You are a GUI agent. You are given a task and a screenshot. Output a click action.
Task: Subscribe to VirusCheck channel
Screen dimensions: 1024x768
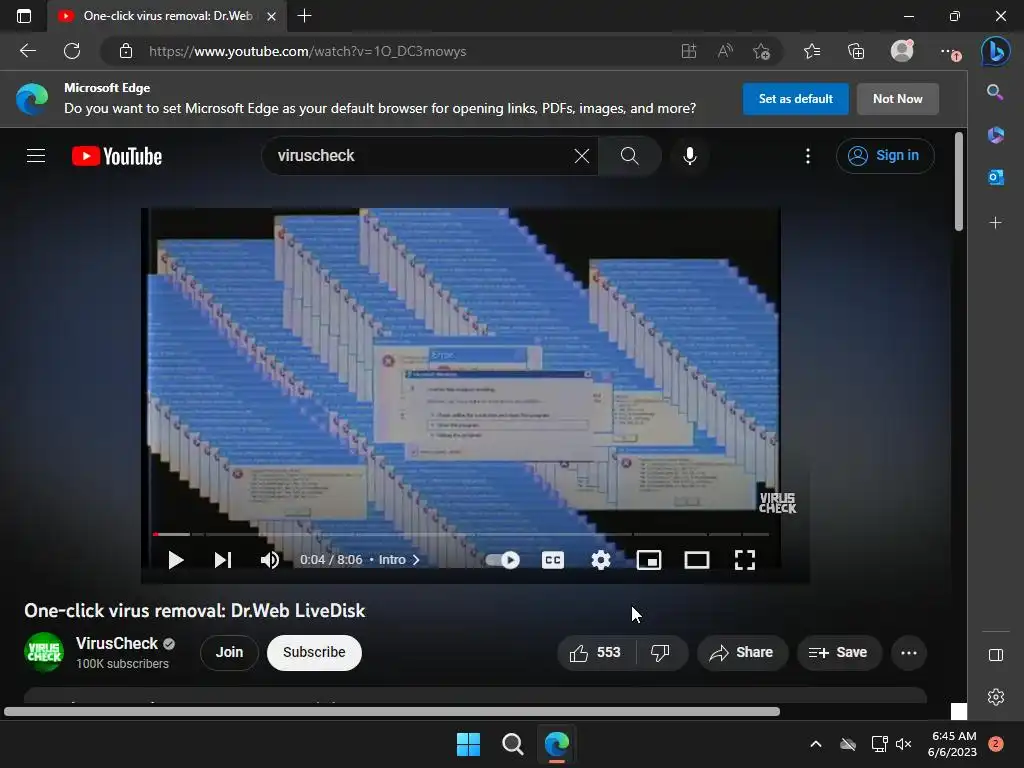314,652
